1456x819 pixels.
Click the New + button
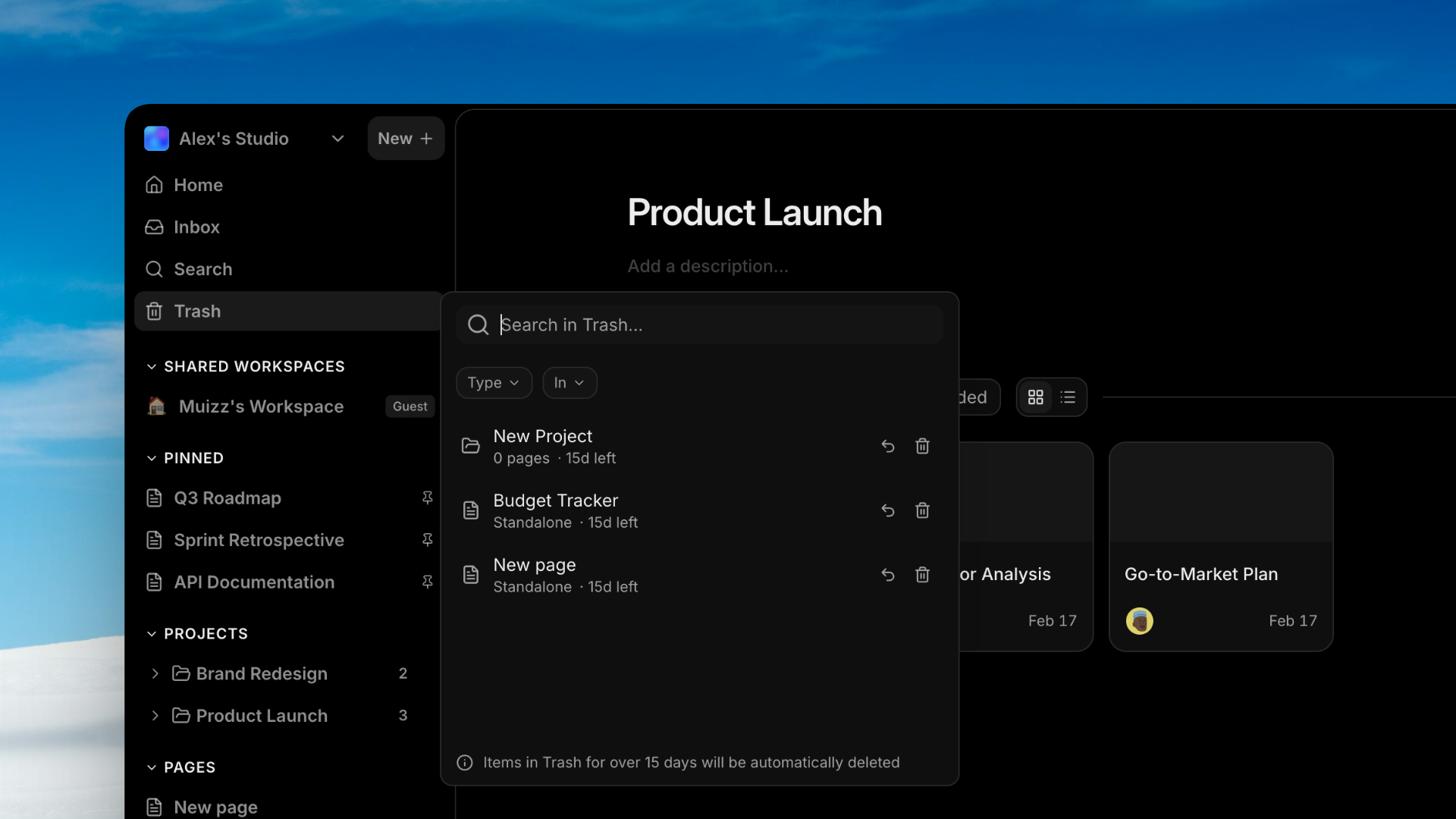pos(405,138)
